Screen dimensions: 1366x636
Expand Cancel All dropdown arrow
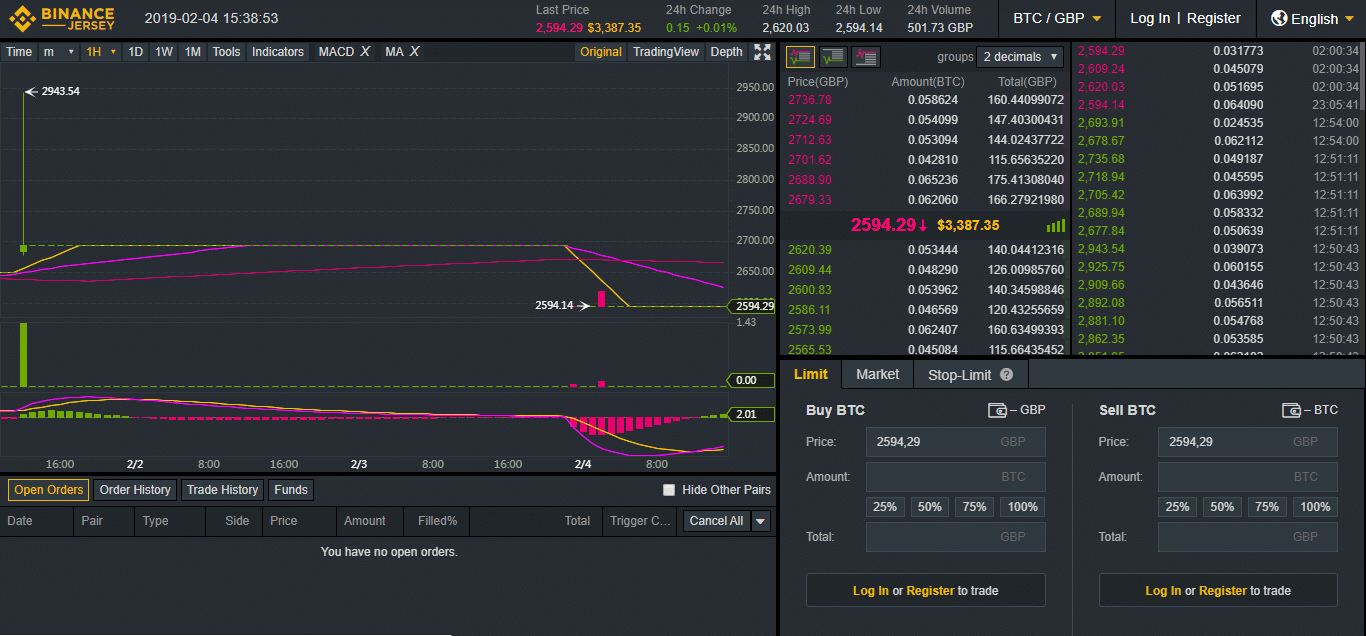[x=761, y=521]
